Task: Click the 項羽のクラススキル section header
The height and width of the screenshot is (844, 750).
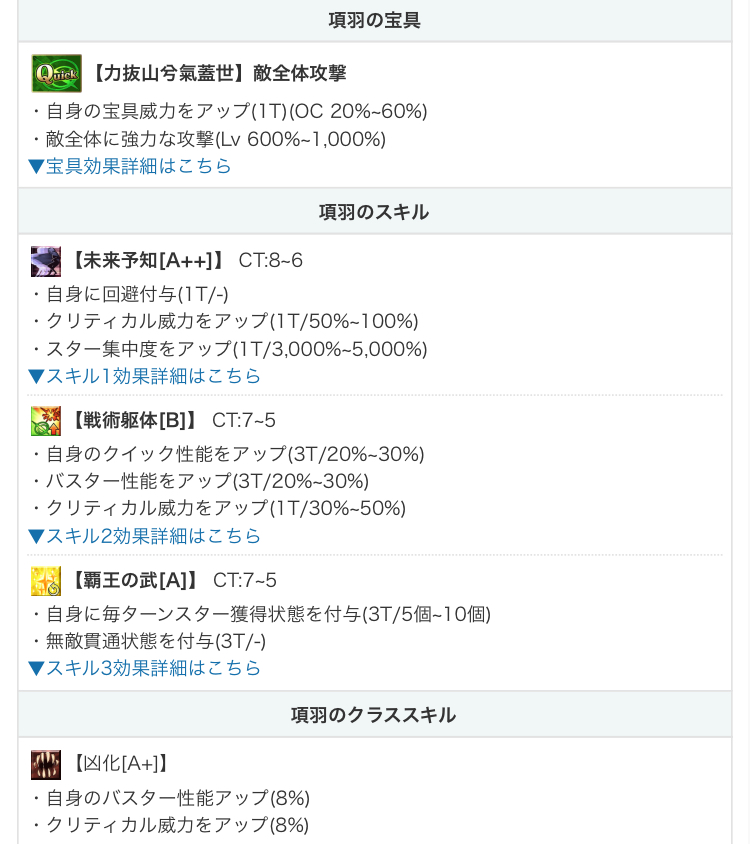Action: (x=374, y=715)
